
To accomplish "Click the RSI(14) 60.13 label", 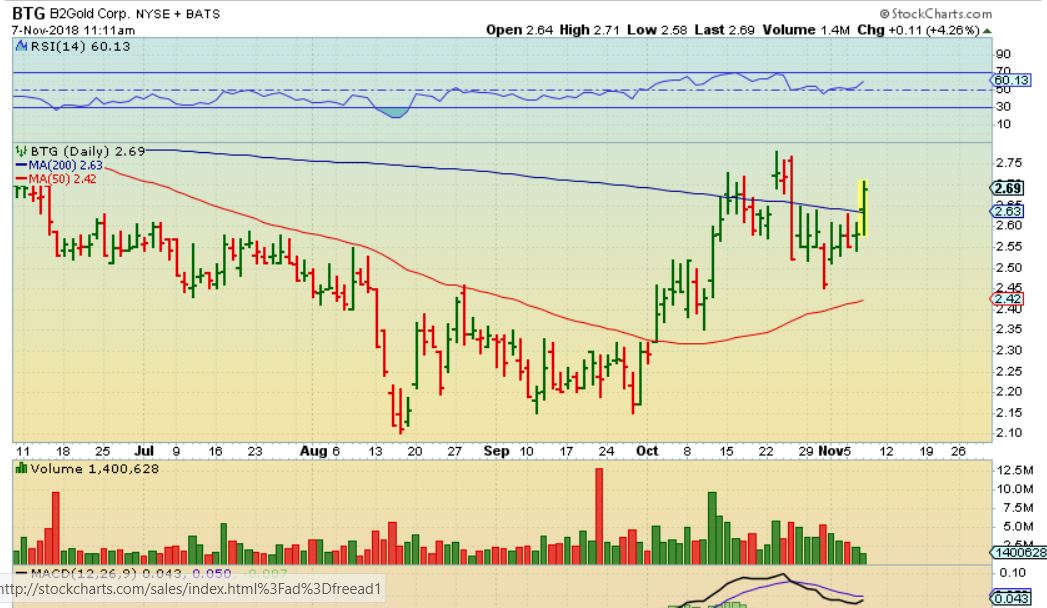I will click(x=79, y=46).
